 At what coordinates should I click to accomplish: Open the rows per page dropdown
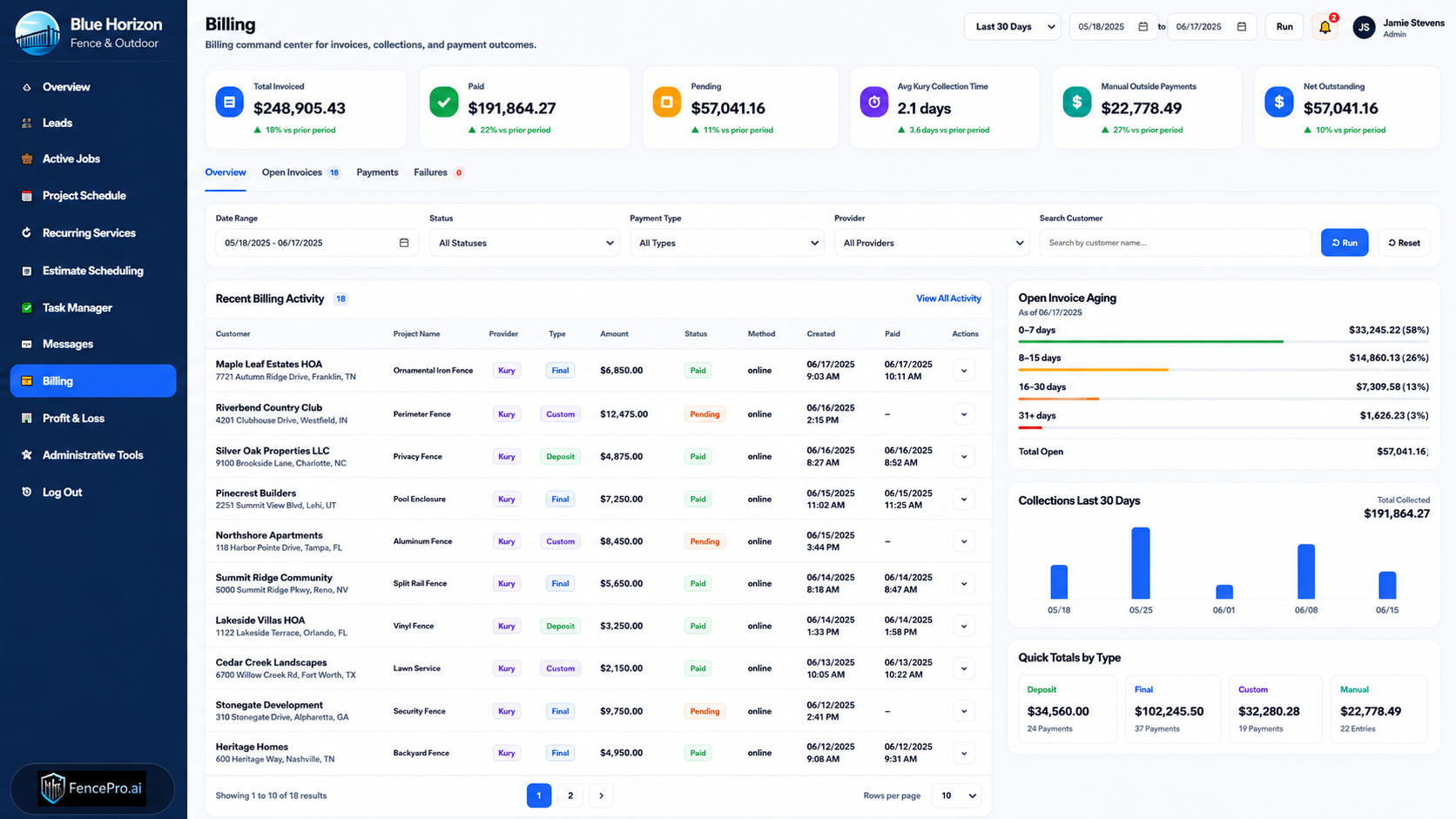tap(956, 796)
